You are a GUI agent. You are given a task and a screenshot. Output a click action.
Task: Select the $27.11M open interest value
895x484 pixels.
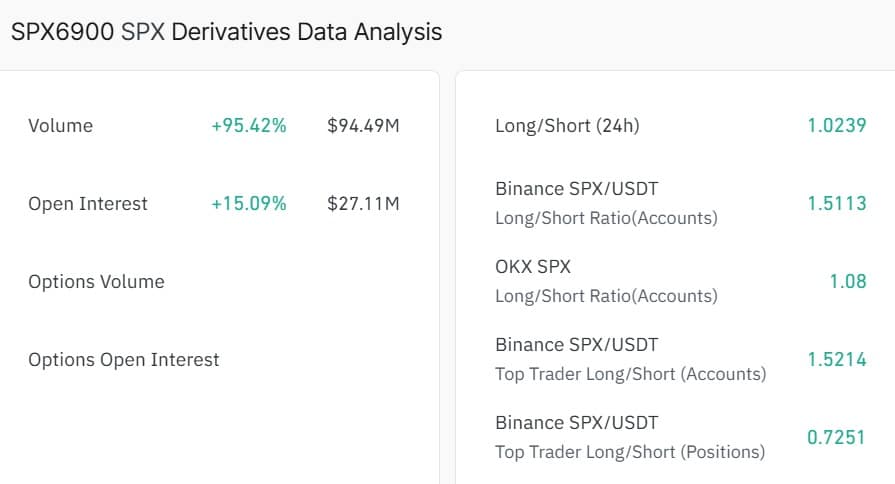(x=363, y=204)
